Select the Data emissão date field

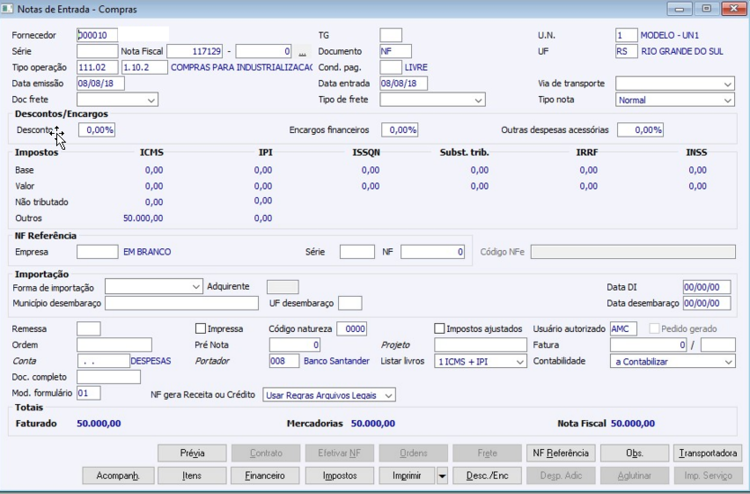point(100,83)
